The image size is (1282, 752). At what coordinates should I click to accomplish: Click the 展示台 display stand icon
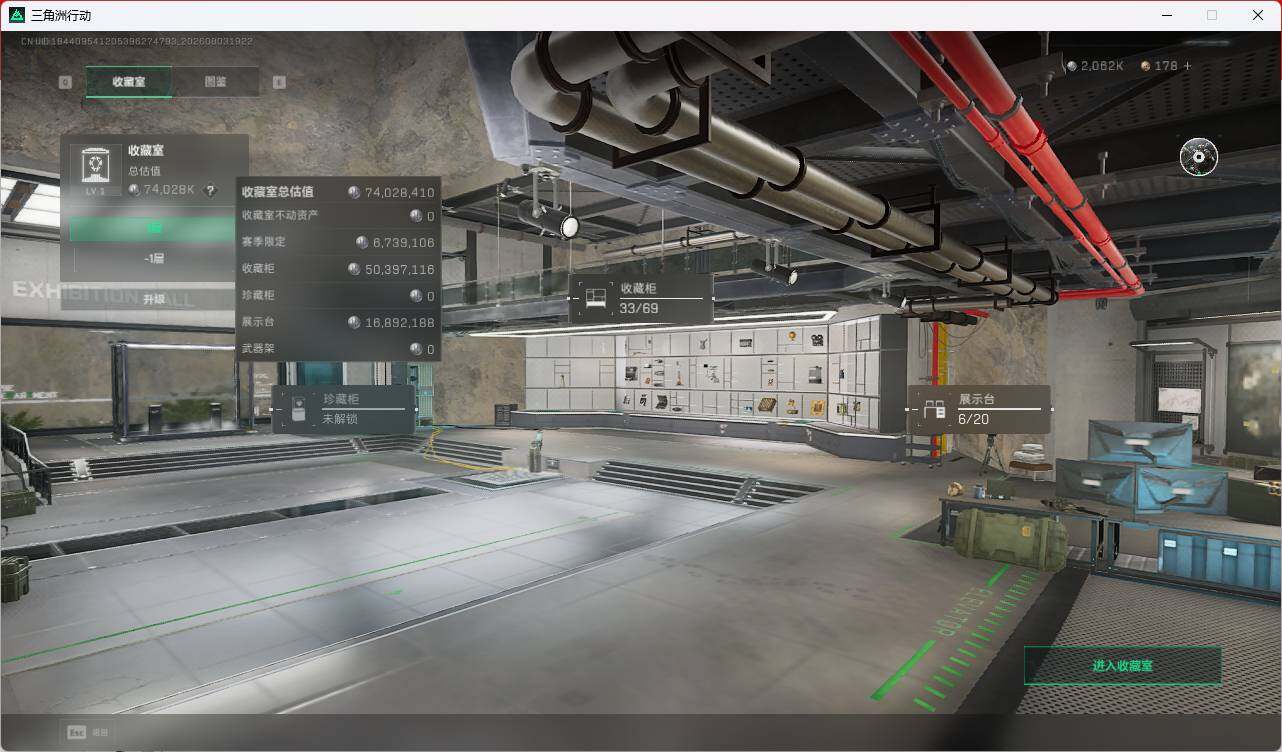(934, 409)
